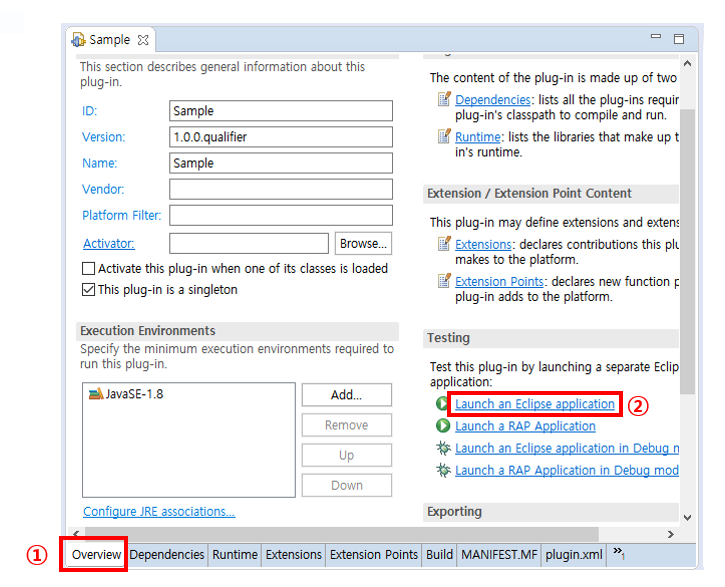Open the plugin.xml tab
Viewport: 725px width, 587px height.
coord(574,555)
